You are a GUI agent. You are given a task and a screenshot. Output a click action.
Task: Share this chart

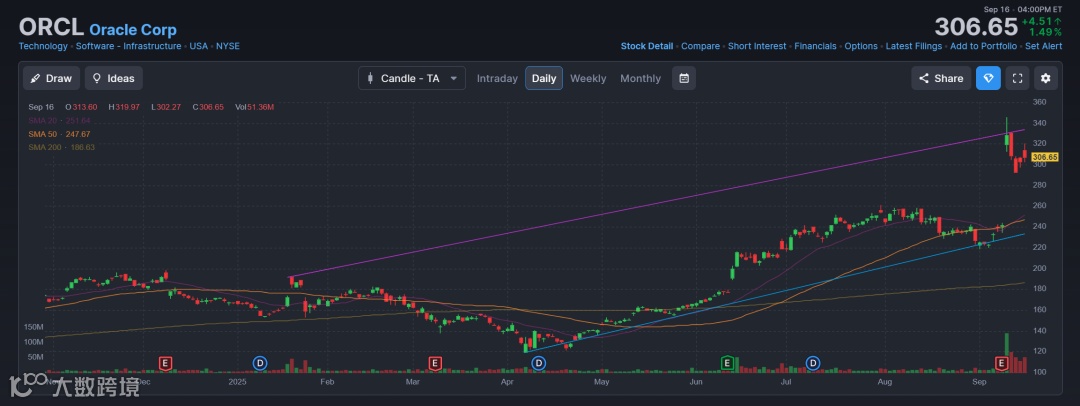(x=941, y=78)
